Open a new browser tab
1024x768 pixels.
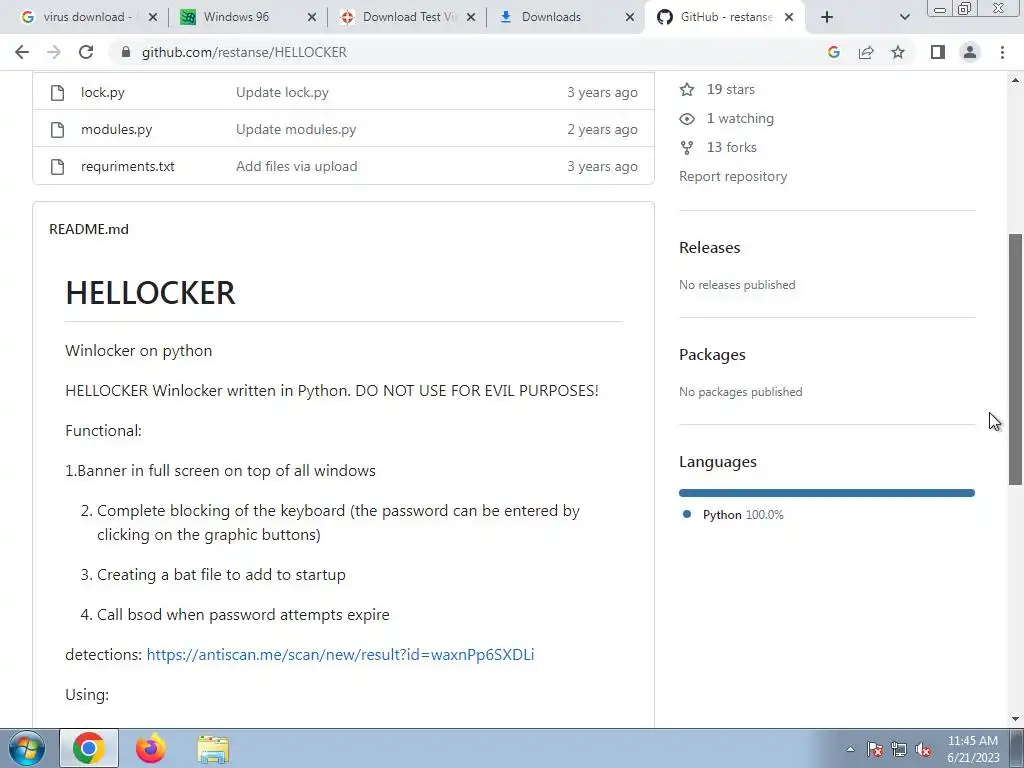click(827, 17)
